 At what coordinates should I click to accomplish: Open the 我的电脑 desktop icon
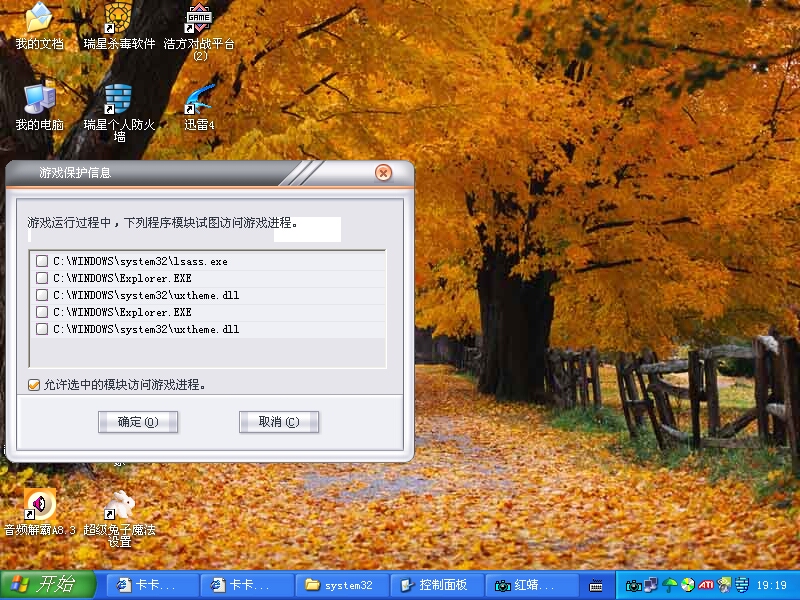(x=39, y=107)
